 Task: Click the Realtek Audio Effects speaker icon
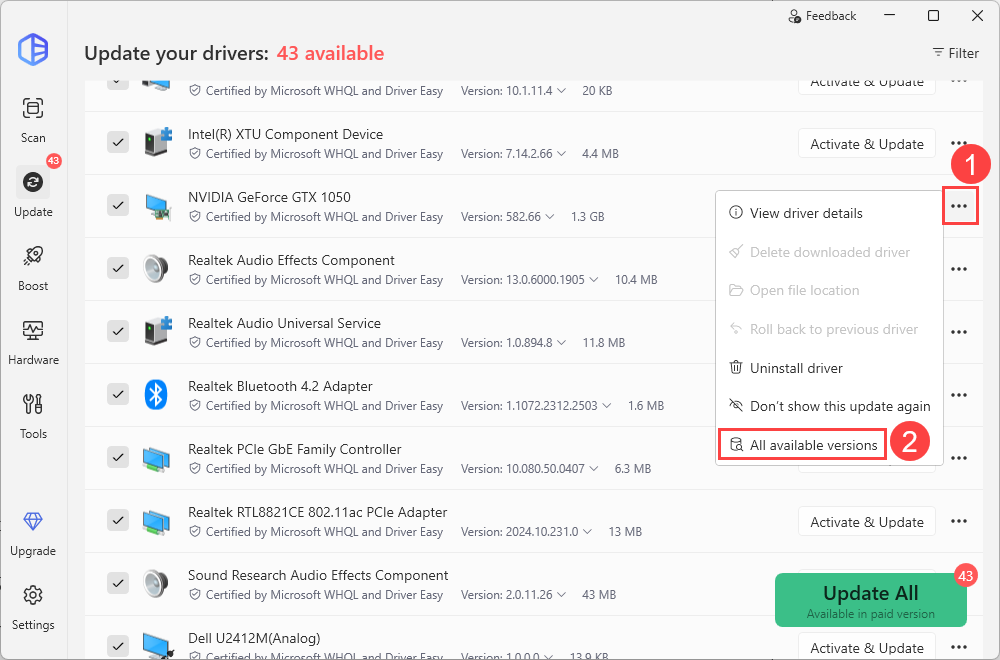click(156, 268)
